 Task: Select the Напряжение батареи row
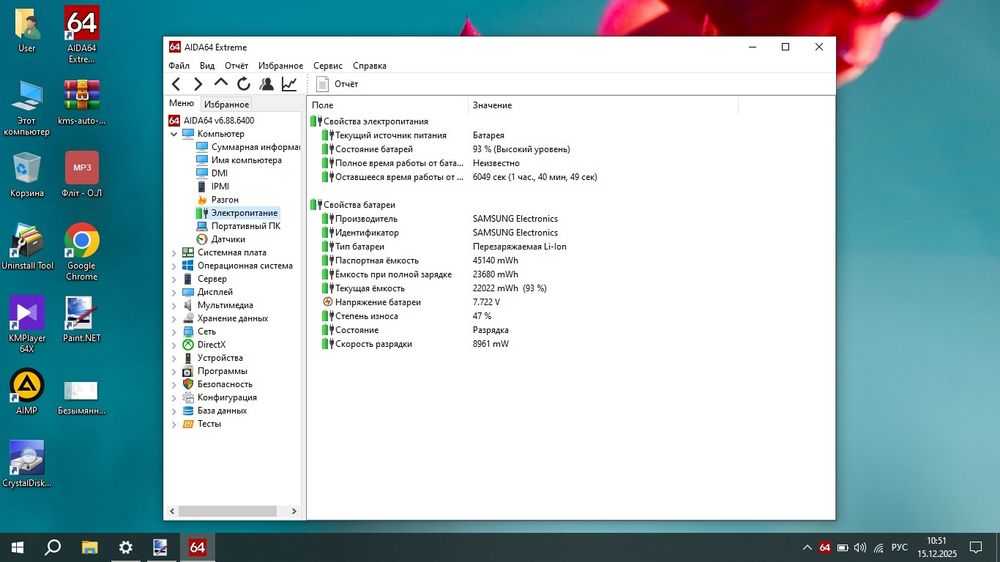pyautogui.click(x=371, y=302)
